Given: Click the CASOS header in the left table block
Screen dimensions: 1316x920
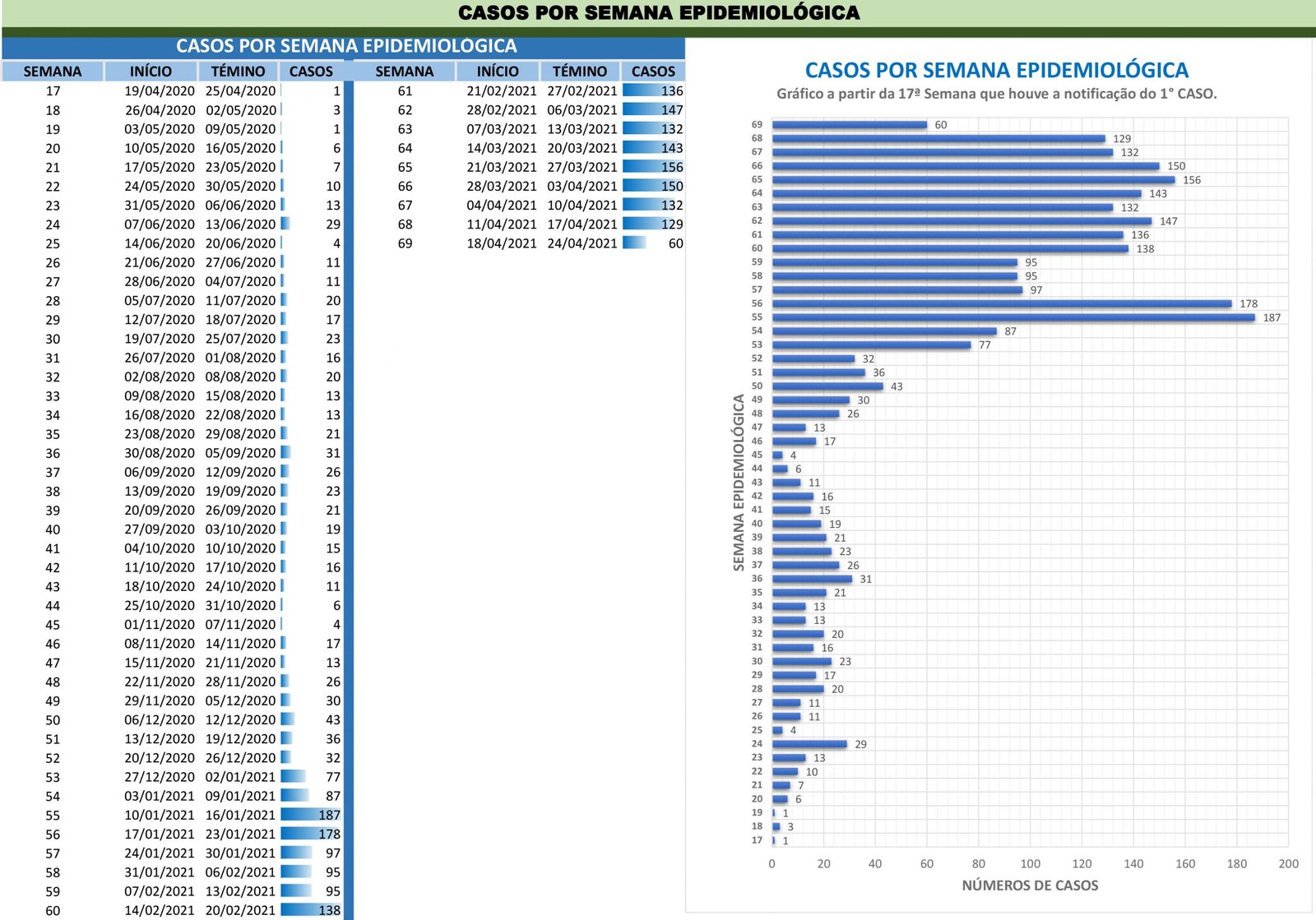Looking at the screenshot, I should [x=311, y=72].
